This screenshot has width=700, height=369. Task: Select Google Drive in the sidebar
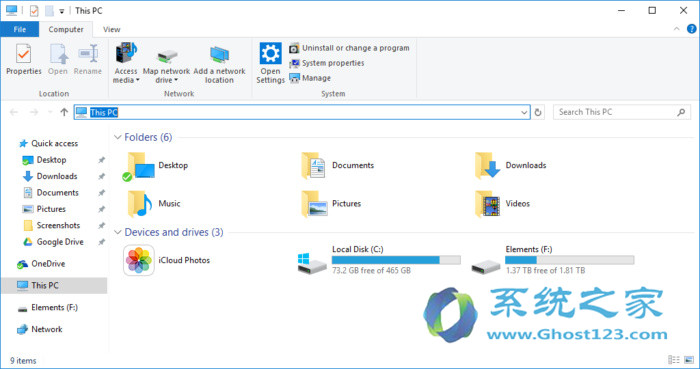tap(53, 242)
